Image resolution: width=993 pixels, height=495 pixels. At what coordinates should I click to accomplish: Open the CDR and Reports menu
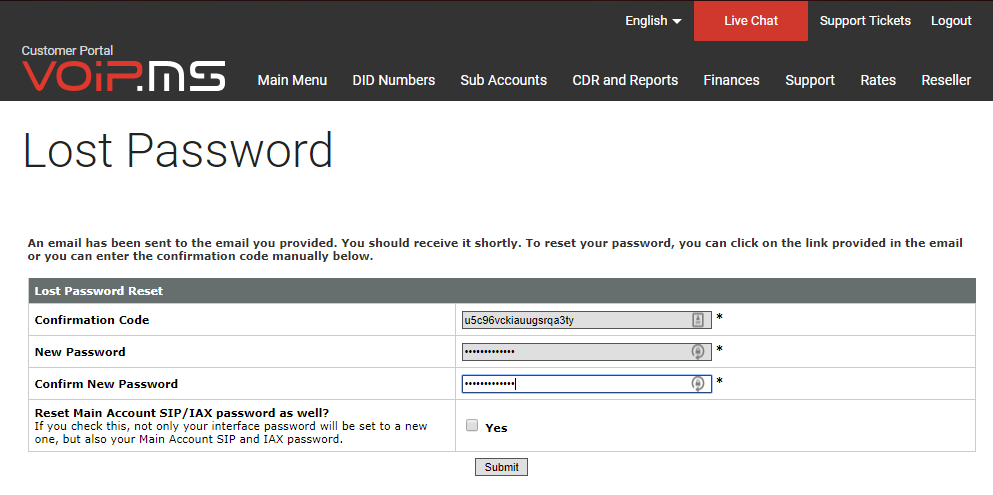click(x=625, y=80)
